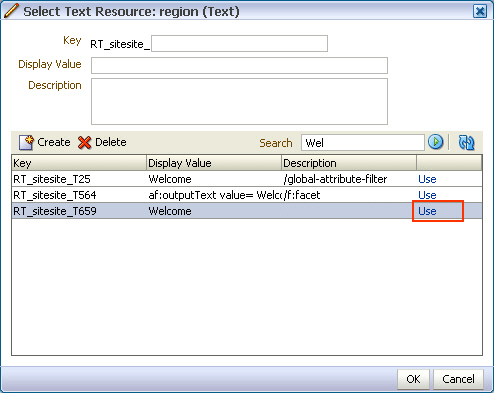Select the RT_sitesite_T25 row
The image size is (494, 393).
pos(247,179)
